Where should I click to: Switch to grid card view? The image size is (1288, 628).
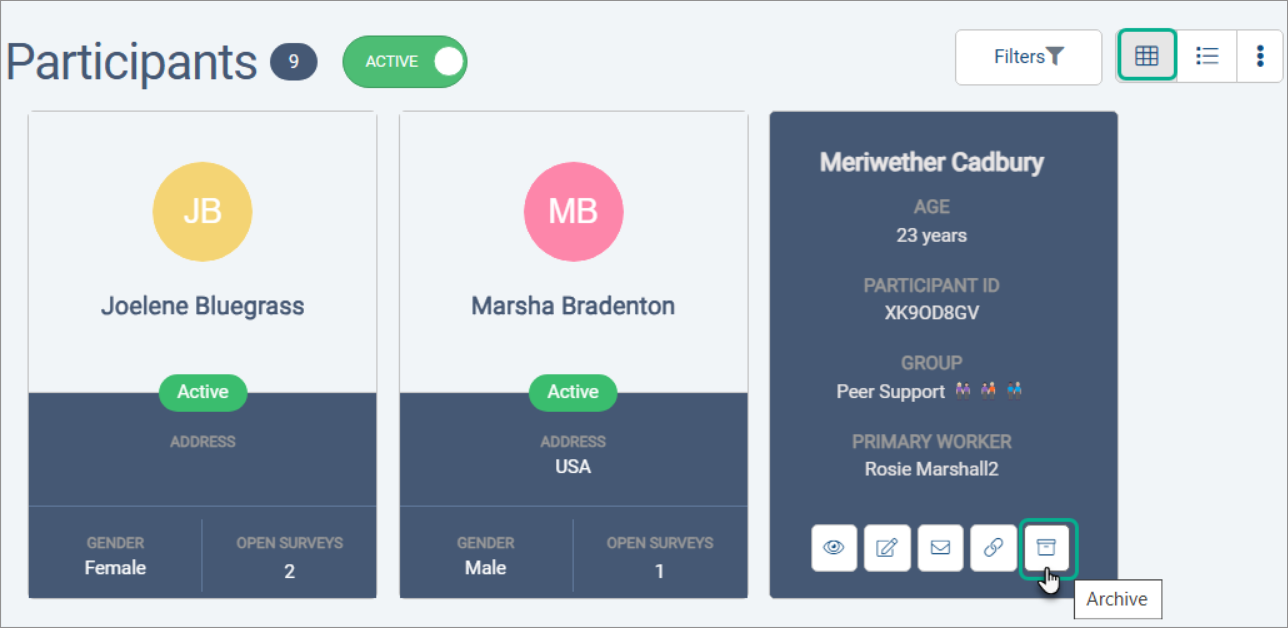pyautogui.click(x=1146, y=56)
